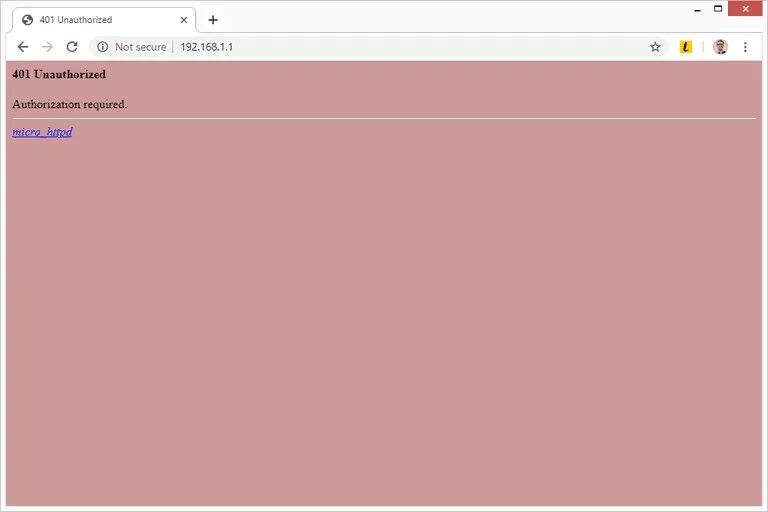Follow the micro_httpd link
Screen dimensions: 768x512
point(42,132)
